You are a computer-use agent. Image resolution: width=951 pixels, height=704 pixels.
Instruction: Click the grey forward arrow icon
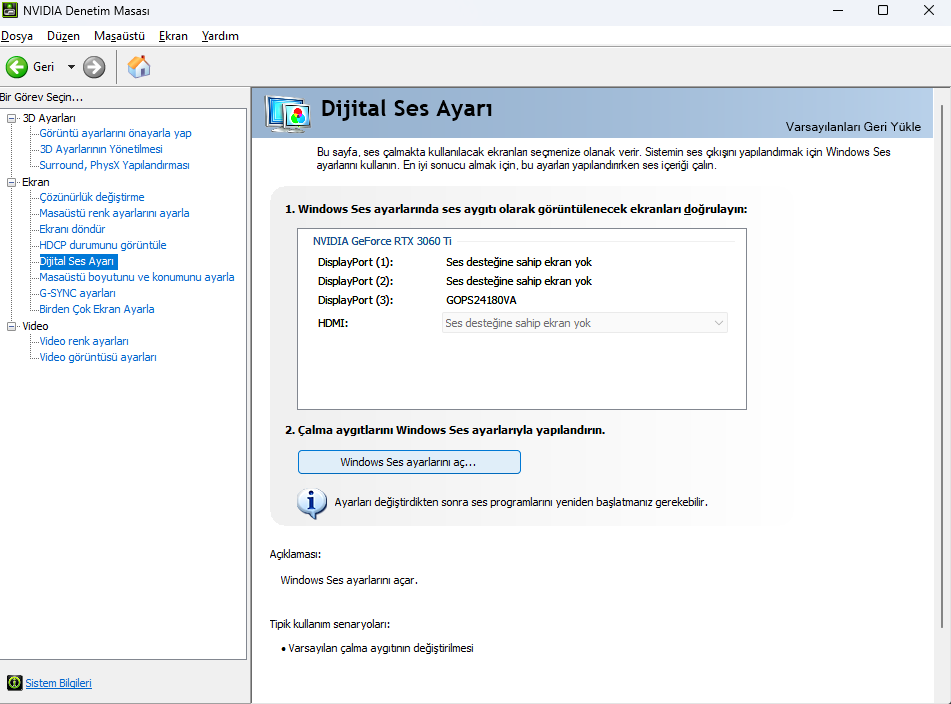tap(94, 67)
